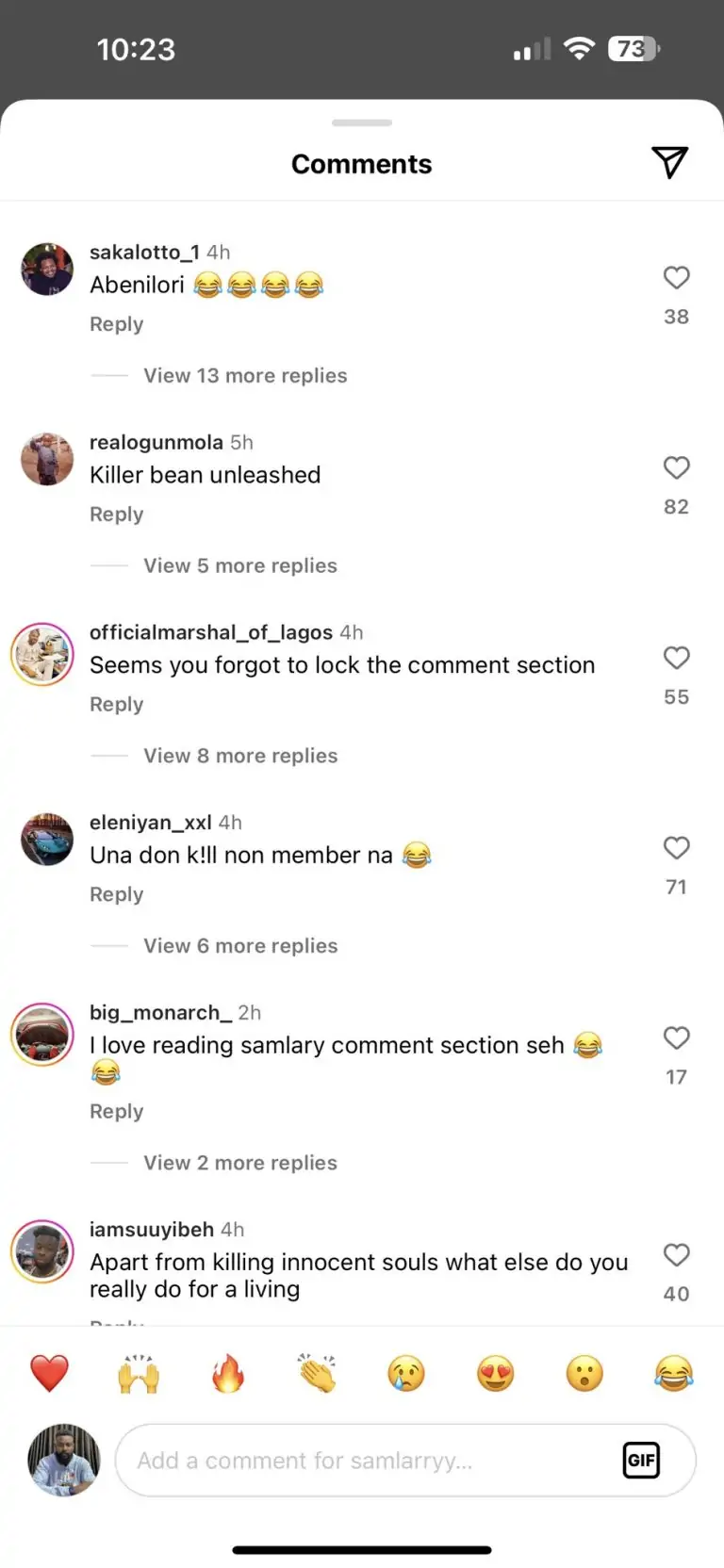This screenshot has width=724, height=1568.
Task: Pick the clapping hands emoji
Action: (x=317, y=1373)
